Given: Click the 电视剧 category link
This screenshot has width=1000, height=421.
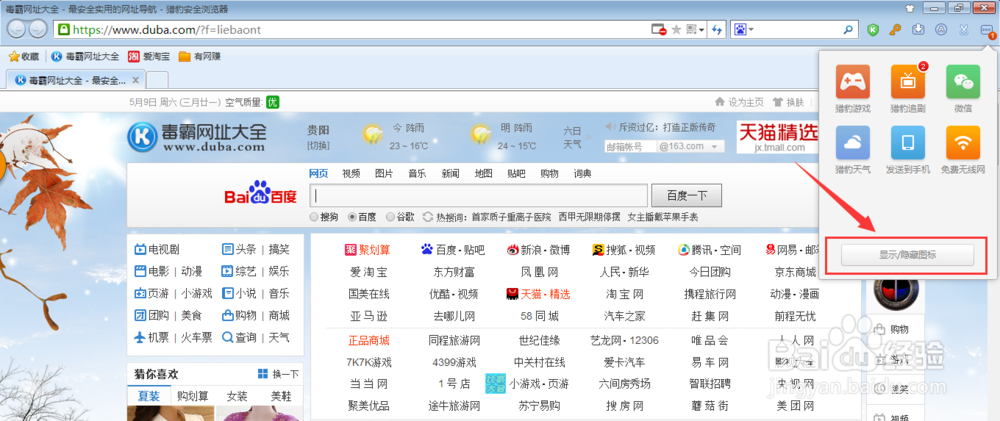Looking at the screenshot, I should 157,249.
